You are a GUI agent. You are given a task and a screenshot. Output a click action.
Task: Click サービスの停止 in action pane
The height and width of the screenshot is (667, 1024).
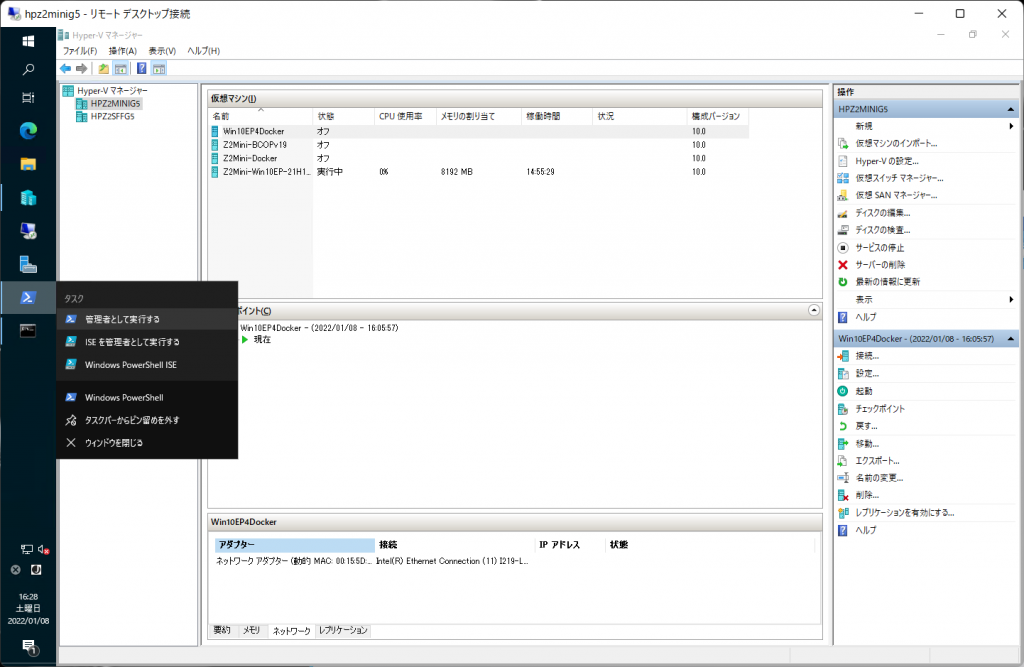(x=880, y=248)
